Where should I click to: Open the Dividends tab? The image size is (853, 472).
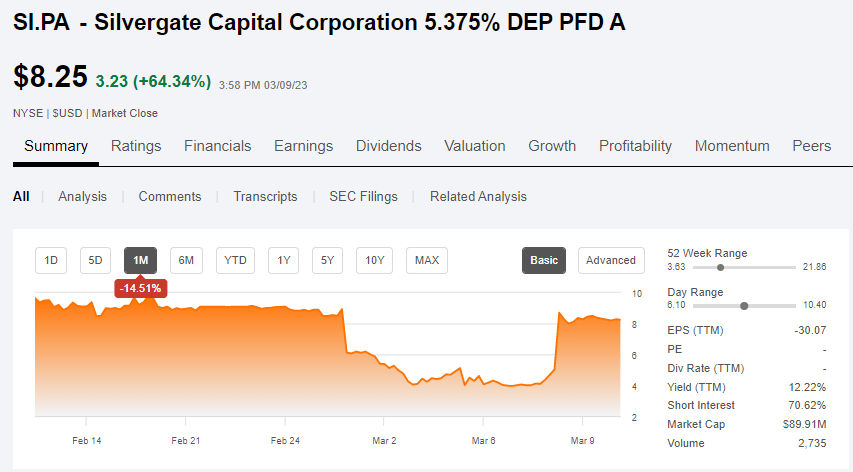coord(388,146)
